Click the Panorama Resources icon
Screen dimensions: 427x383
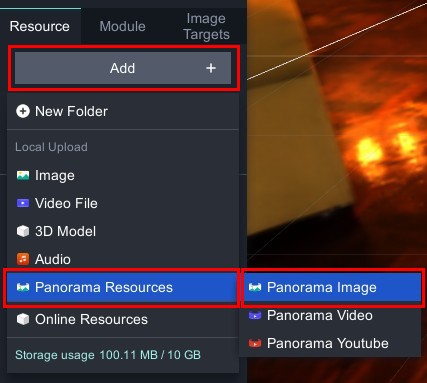(23, 287)
